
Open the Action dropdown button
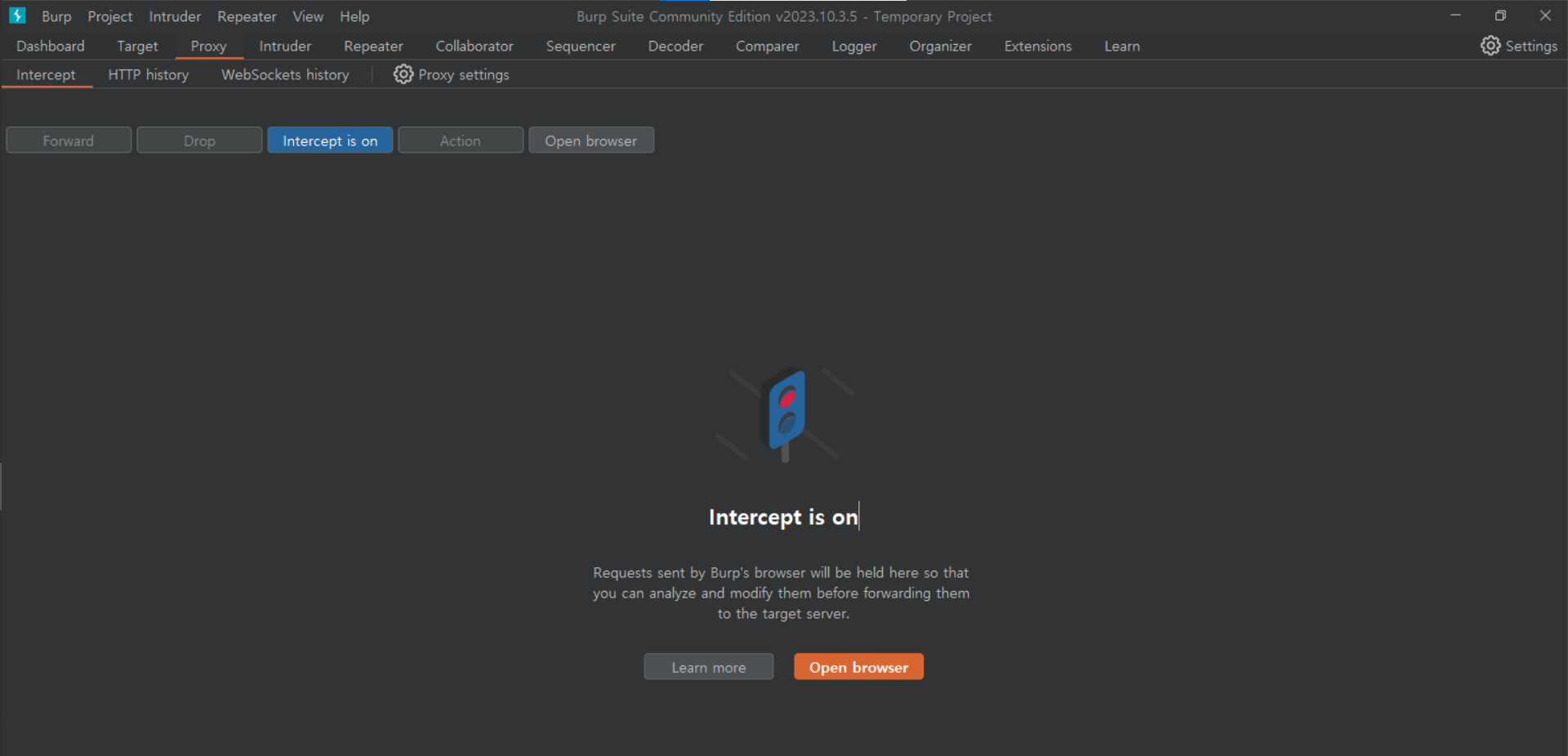point(461,140)
